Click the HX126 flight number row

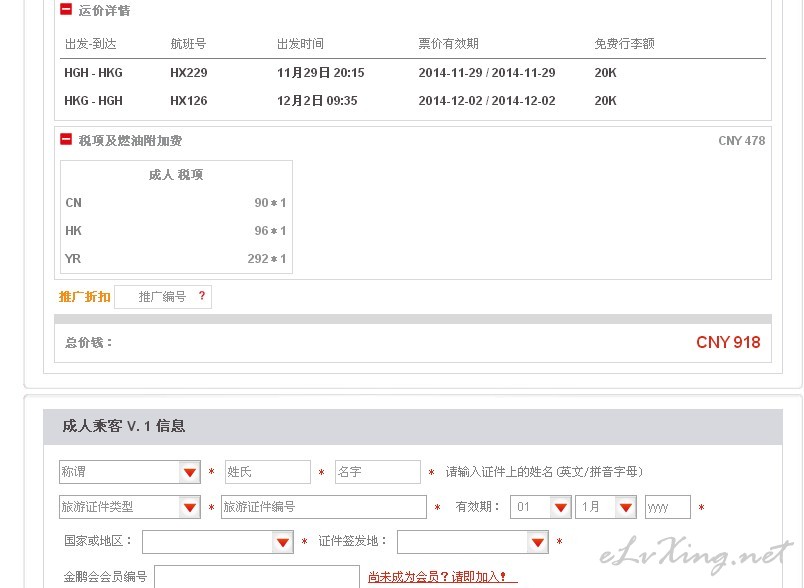pos(188,101)
